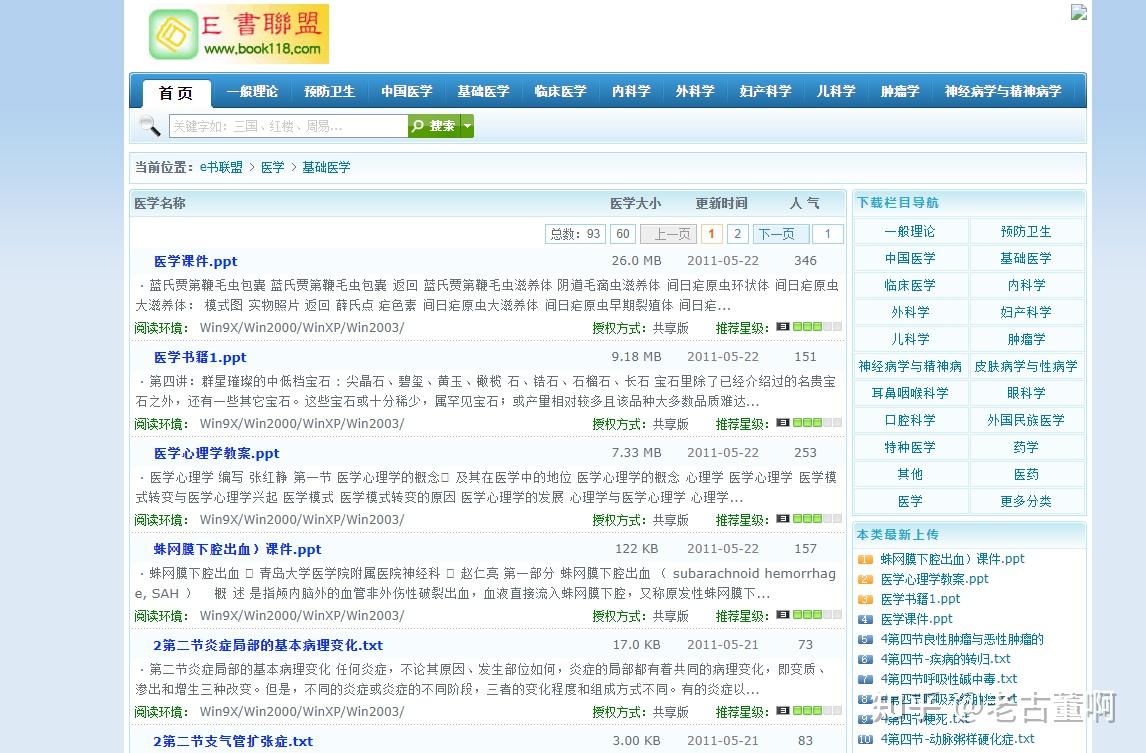Open the 医学心理学教案.ppt file title link

216,453
